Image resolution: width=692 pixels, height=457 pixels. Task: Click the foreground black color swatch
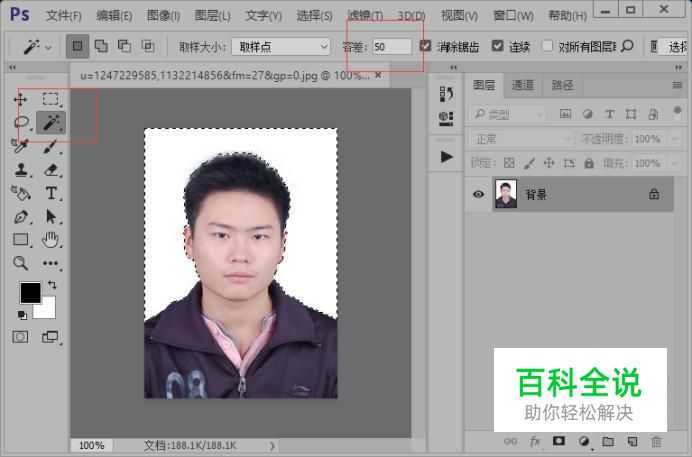click(x=30, y=292)
